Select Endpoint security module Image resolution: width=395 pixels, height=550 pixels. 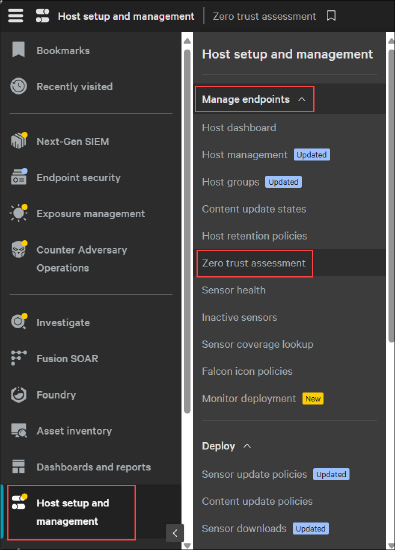click(78, 178)
